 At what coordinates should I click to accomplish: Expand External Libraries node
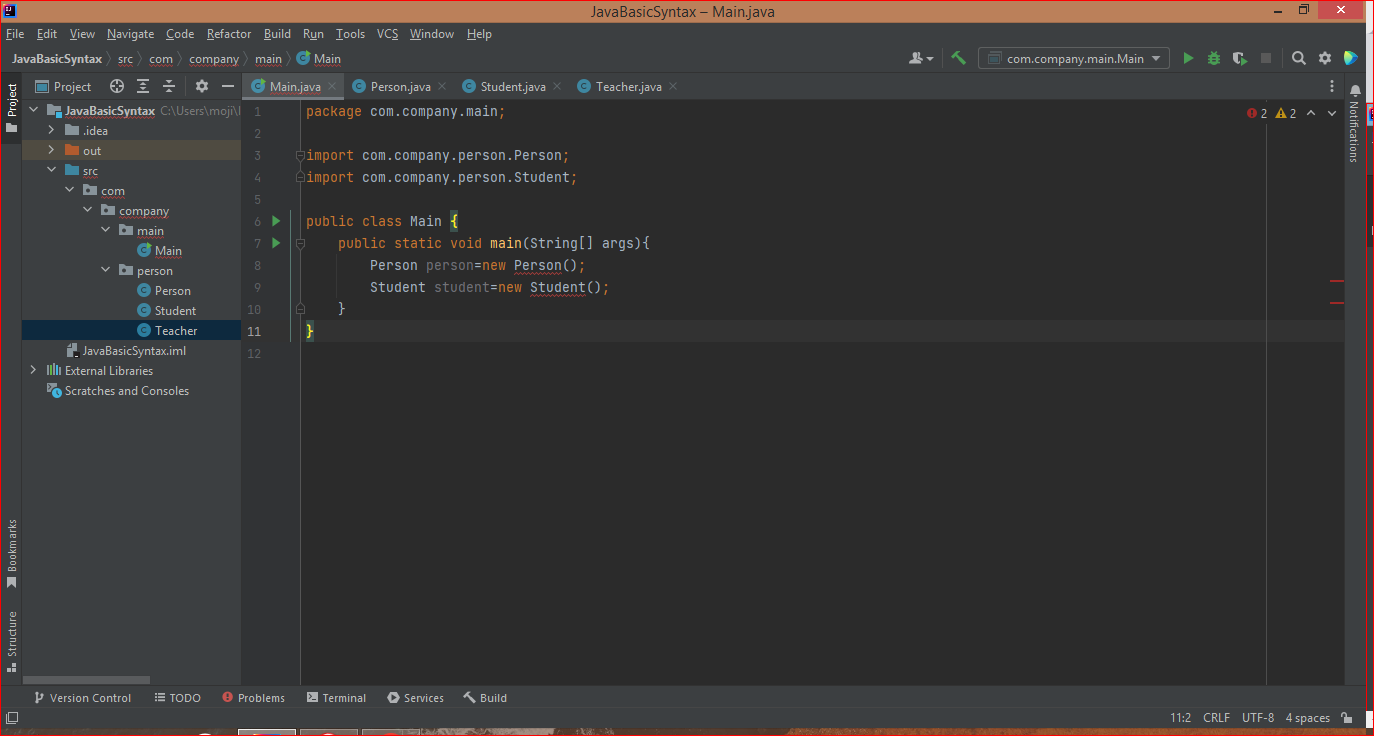click(x=33, y=371)
